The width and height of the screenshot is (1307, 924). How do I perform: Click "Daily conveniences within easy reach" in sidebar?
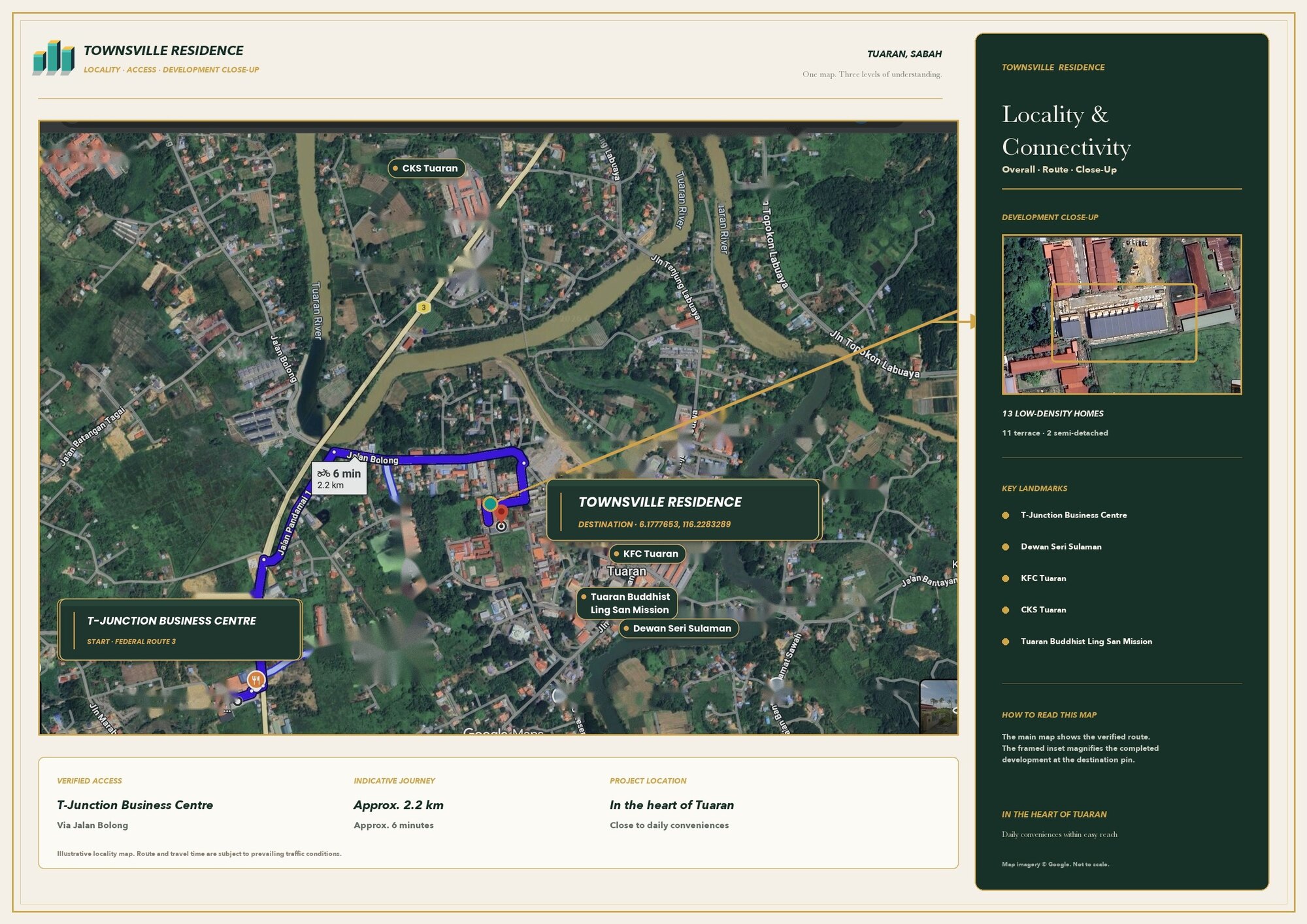(x=1059, y=834)
